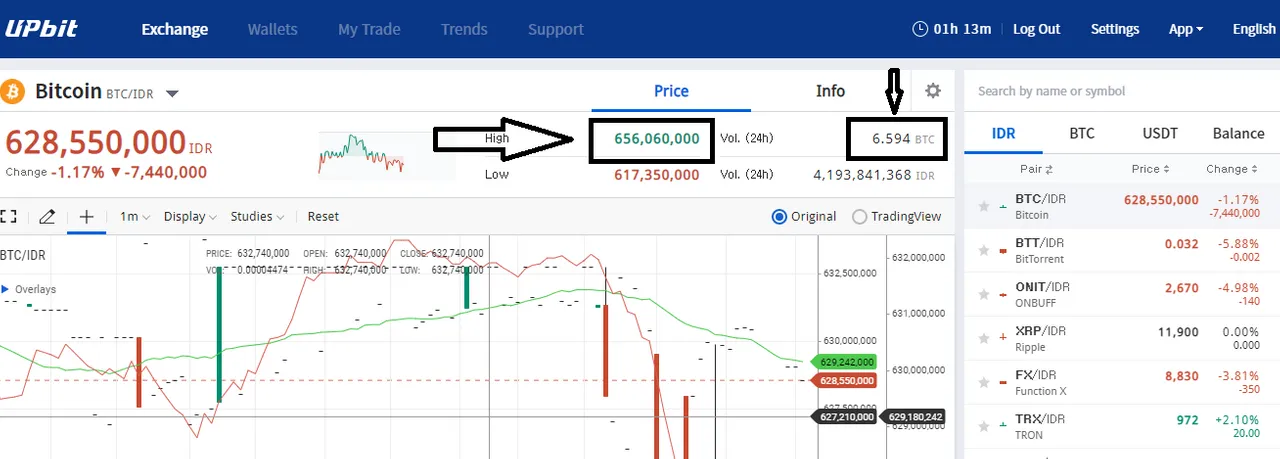
Task: Open the Display dropdown
Action: (x=190, y=216)
